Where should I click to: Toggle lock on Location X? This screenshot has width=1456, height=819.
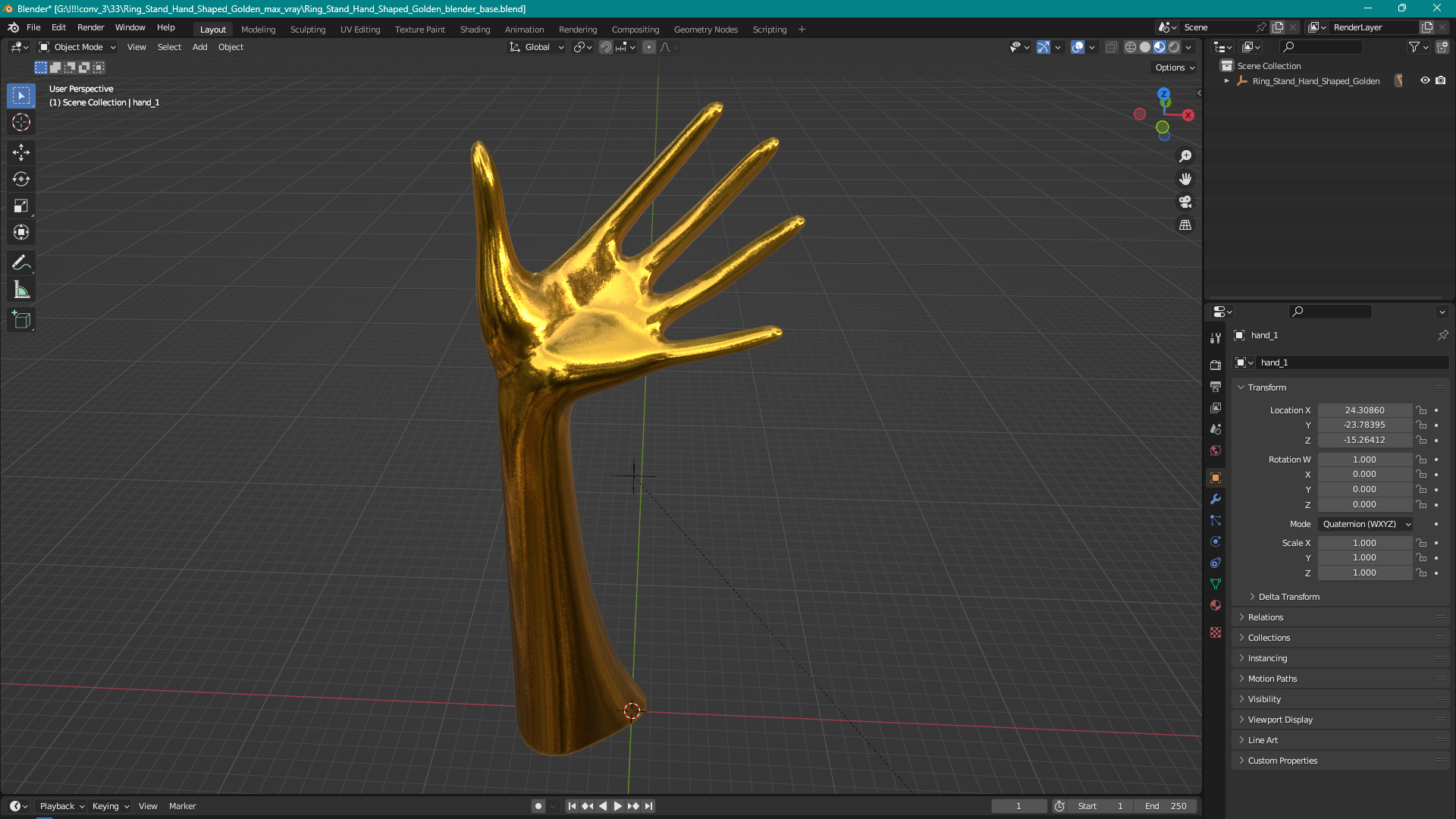pos(1422,410)
